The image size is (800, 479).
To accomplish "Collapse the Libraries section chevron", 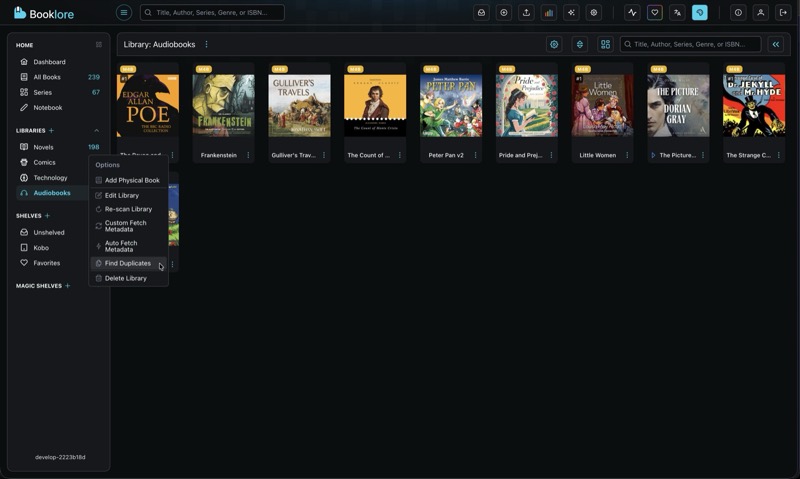I will [x=96, y=131].
